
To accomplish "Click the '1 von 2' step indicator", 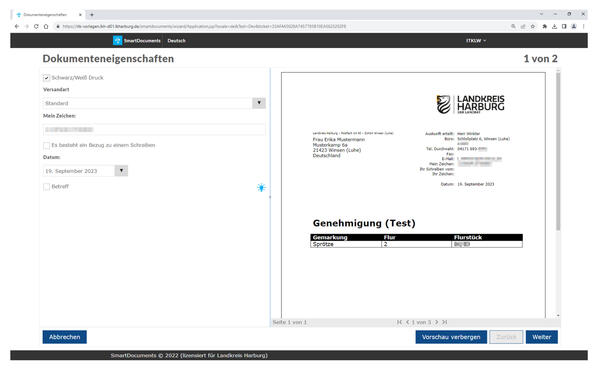I will (540, 59).
